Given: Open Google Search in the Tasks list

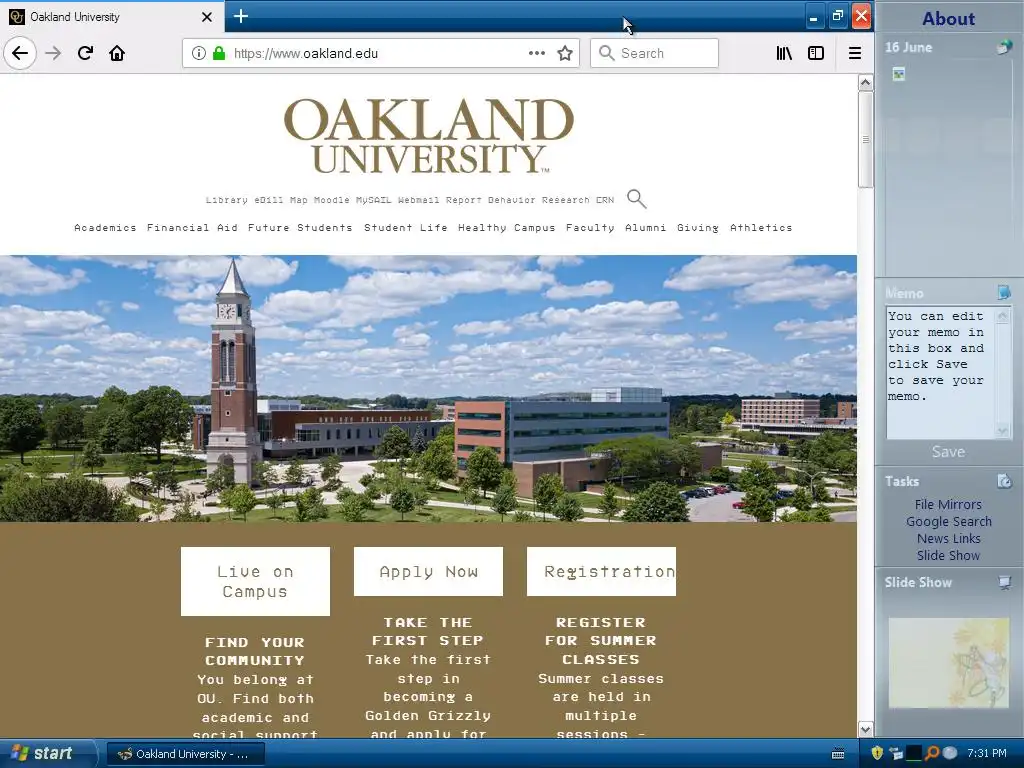Looking at the screenshot, I should (948, 521).
